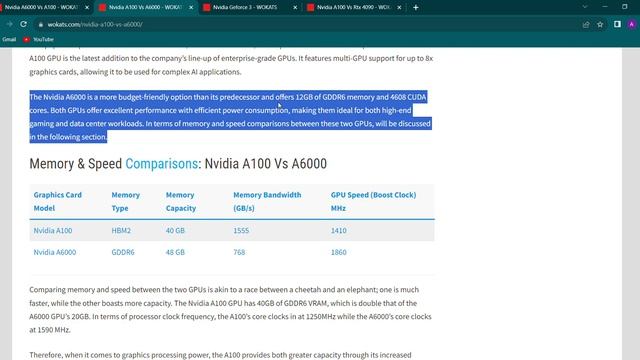Switch to Nvidia Geforce 3 tab
The image size is (640, 360).
250,7
